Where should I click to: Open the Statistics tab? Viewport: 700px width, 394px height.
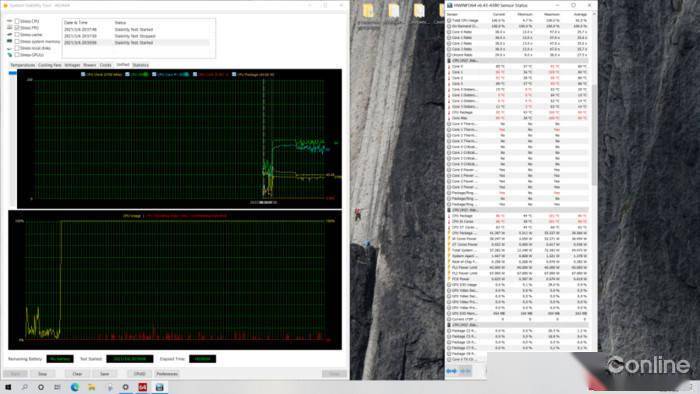coord(140,65)
